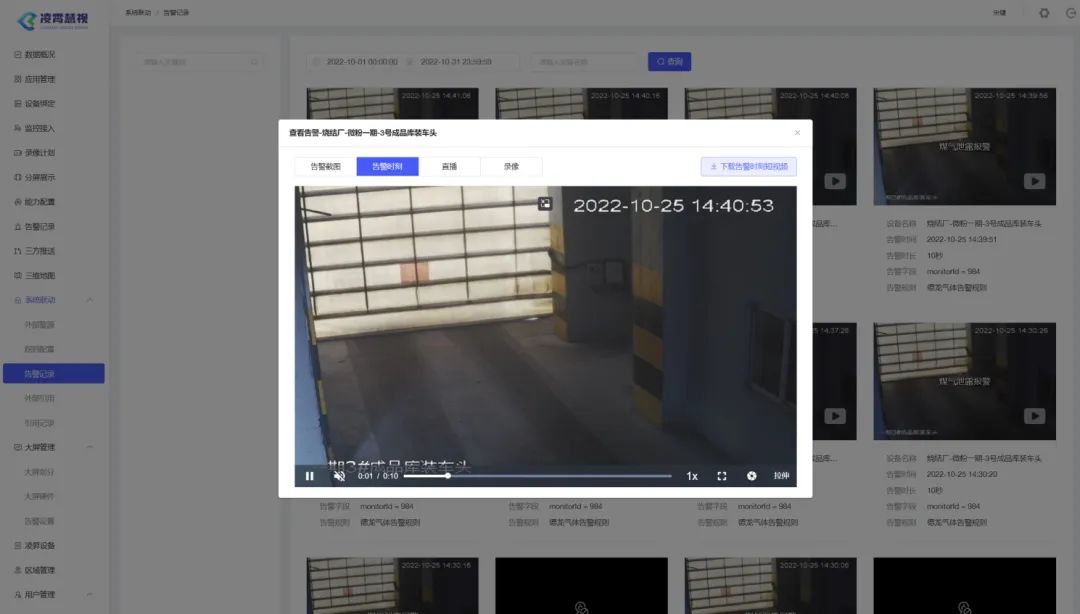The height and width of the screenshot is (614, 1080).
Task: Play the video on thumbnail 14:30:26
Action: 1034,416
